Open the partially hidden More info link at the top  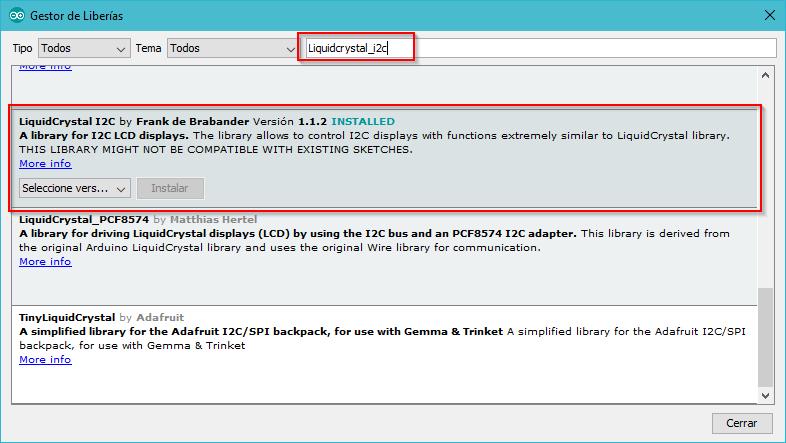click(45, 67)
